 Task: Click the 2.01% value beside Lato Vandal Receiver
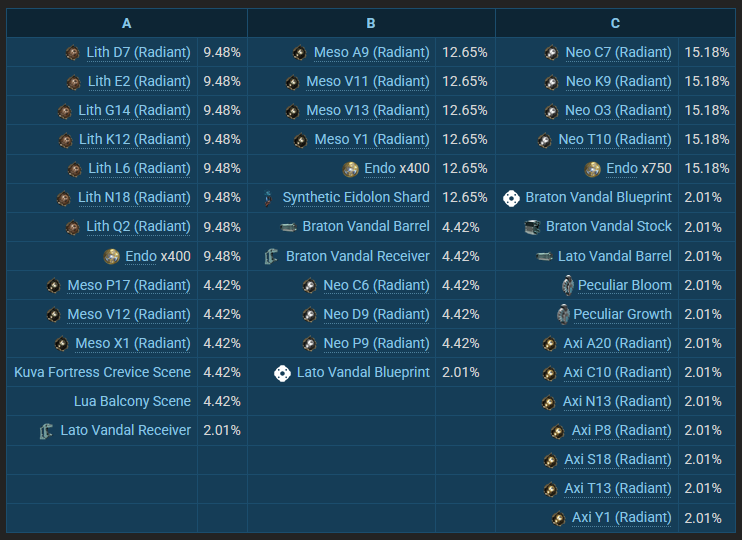[222, 431]
